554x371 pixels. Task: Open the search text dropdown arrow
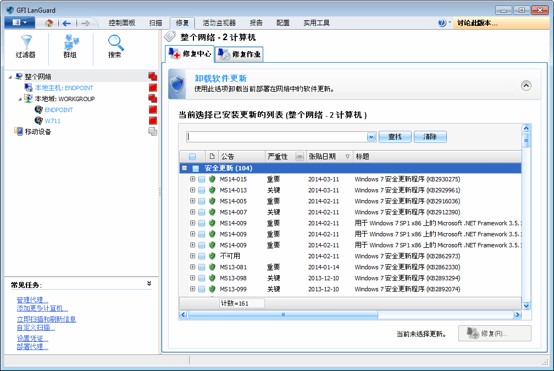coord(371,137)
